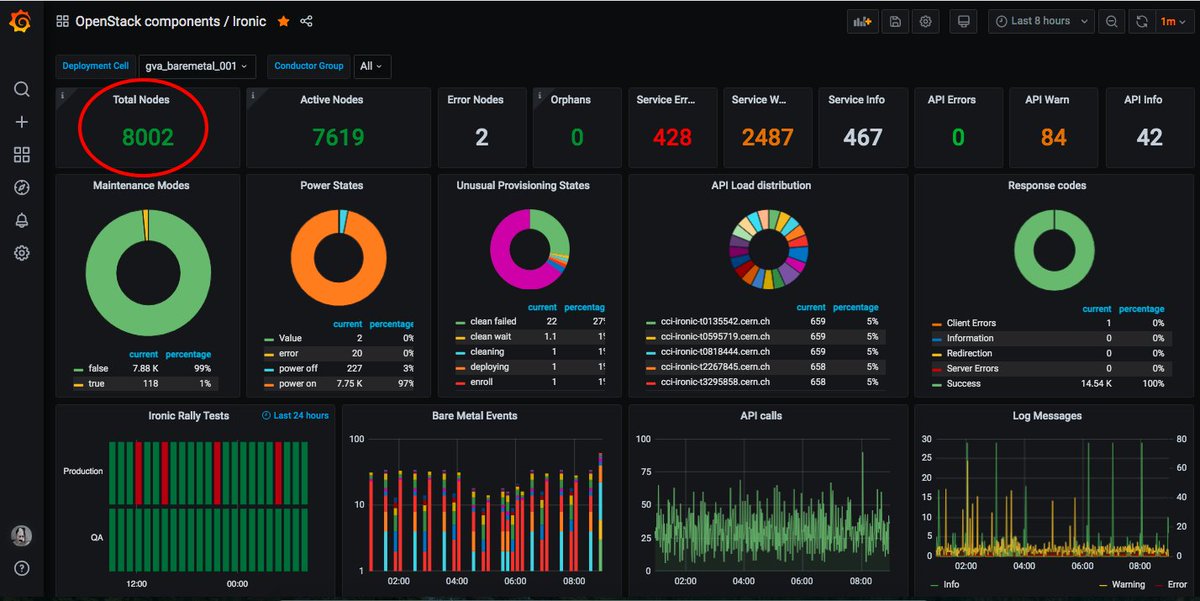Viewport: 1200px width, 601px height.
Task: Open the Alerting bell icon
Action: click(21, 221)
